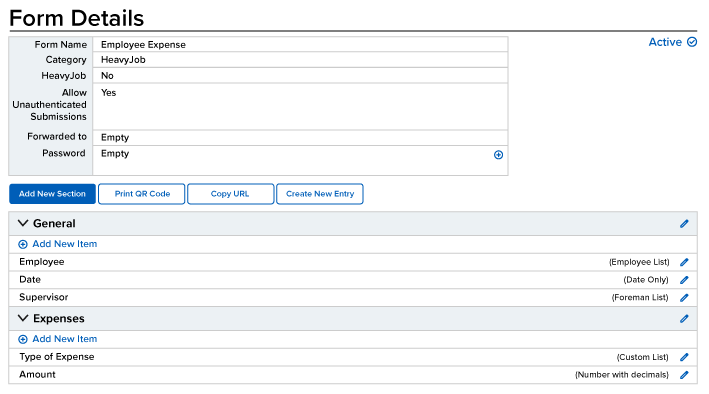Select the Employee item row text
Image resolution: width=709 pixels, height=394 pixels.
(x=42, y=262)
